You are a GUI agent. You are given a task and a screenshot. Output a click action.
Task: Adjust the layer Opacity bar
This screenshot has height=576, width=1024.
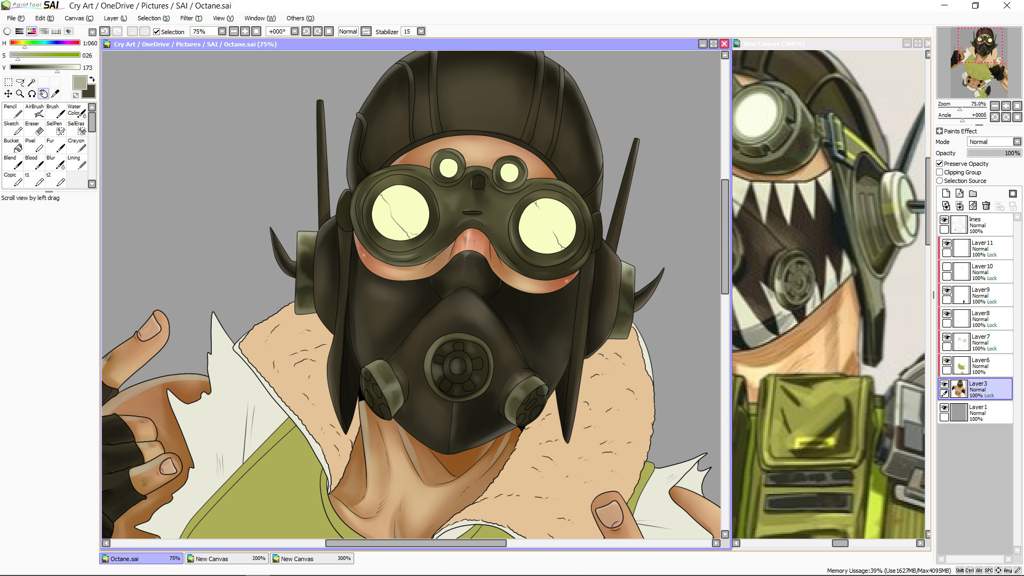(993, 153)
